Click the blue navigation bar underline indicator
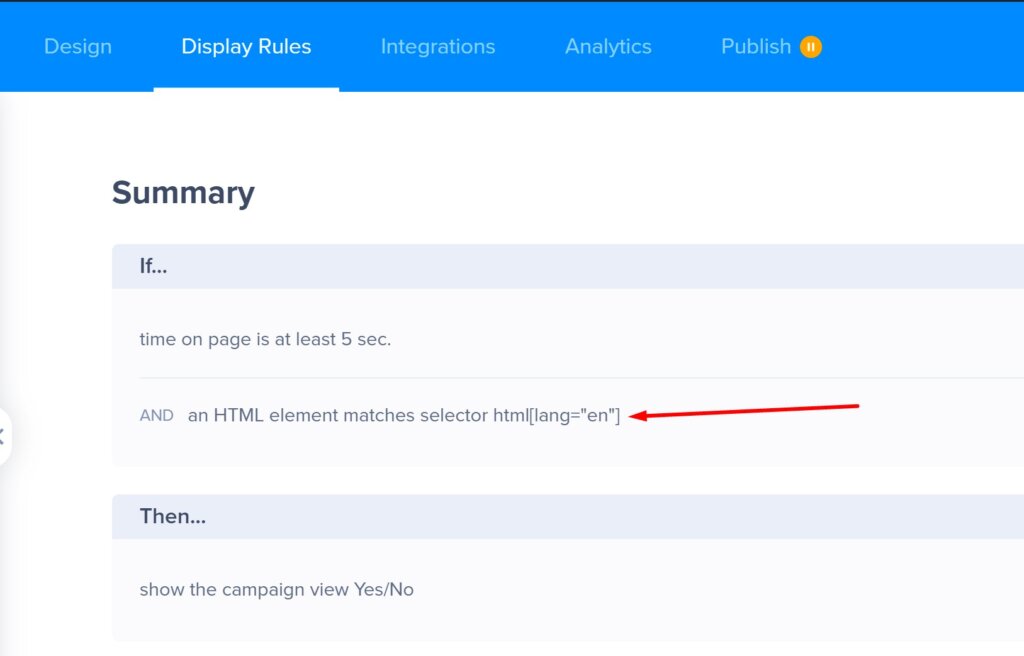Screen dimensions: 1024x656 [x=246, y=88]
